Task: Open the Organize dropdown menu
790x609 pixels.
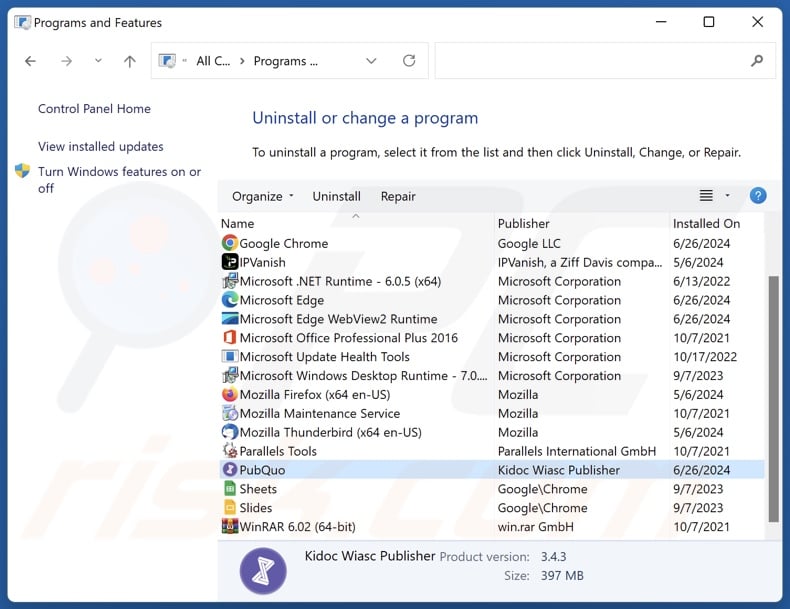Action: click(263, 196)
